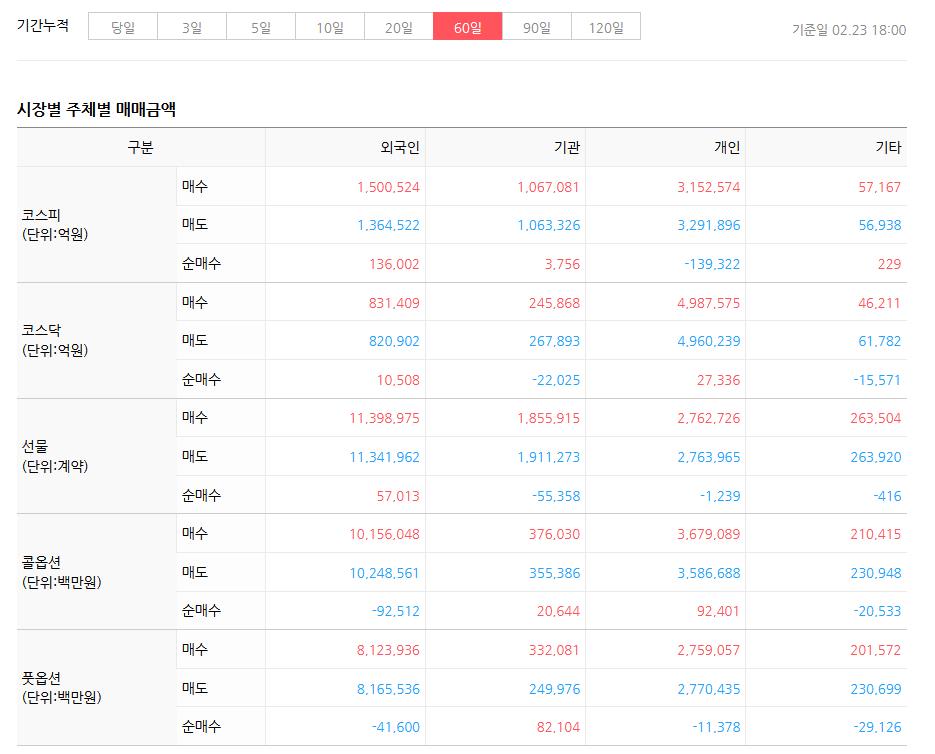Choose the 5일 cumulative period
Image resolution: width=935 pixels, height=754 pixels.
261,27
